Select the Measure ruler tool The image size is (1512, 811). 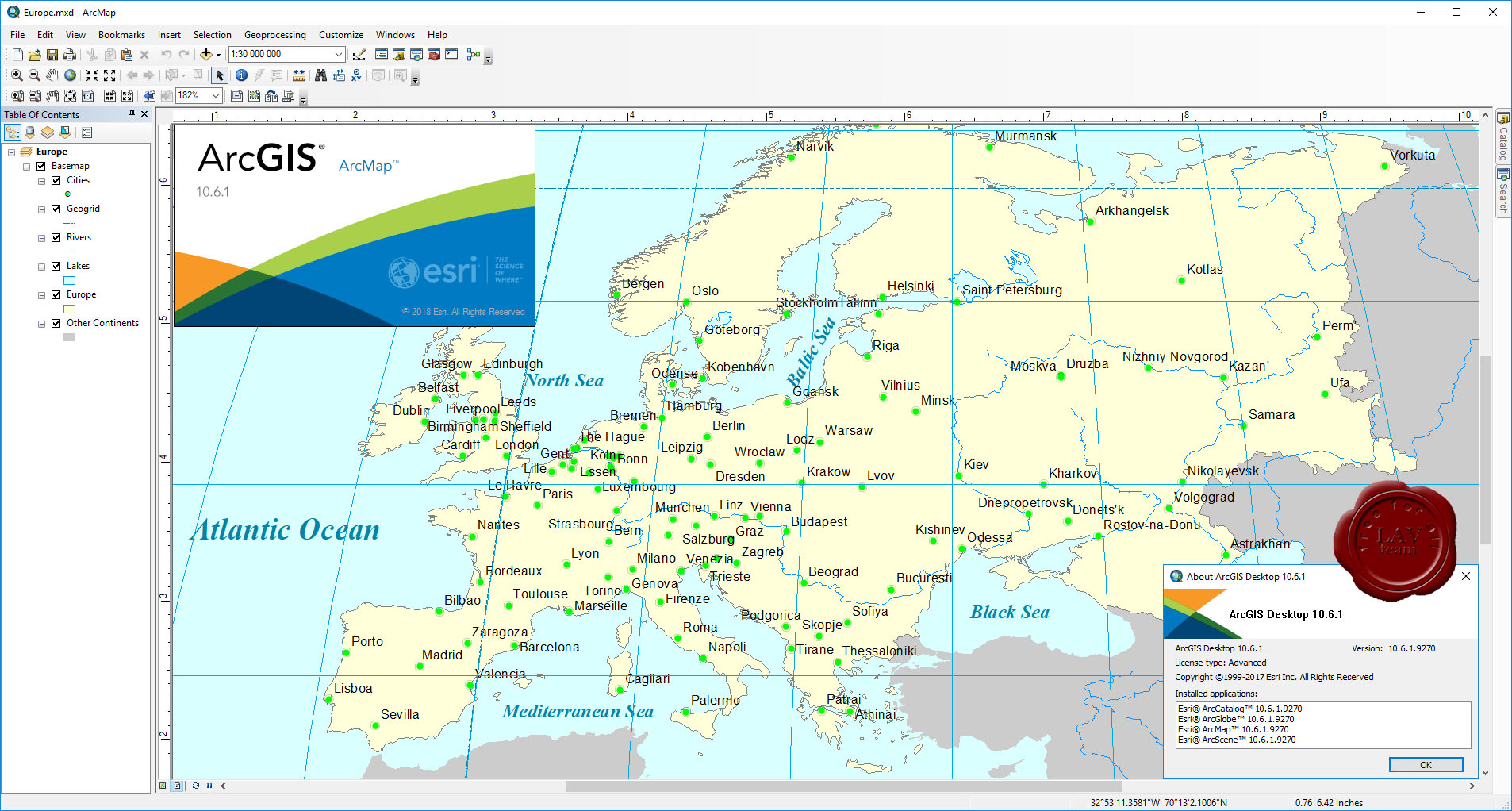pyautogui.click(x=299, y=75)
